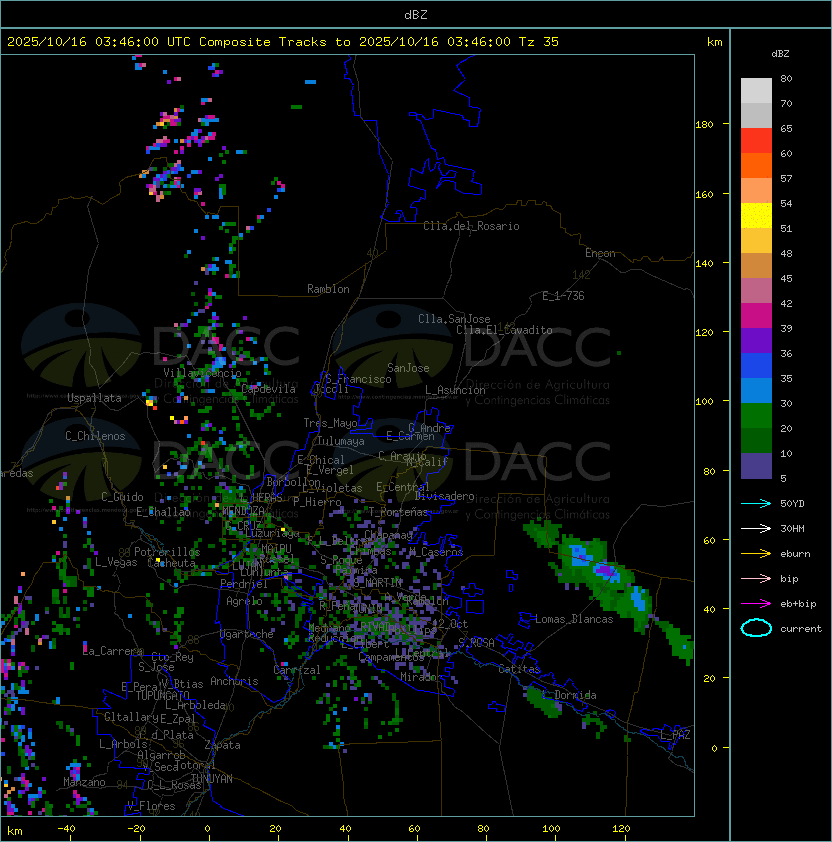Click the cyan 'current' ellipse in legend

pyautogui.click(x=756, y=628)
